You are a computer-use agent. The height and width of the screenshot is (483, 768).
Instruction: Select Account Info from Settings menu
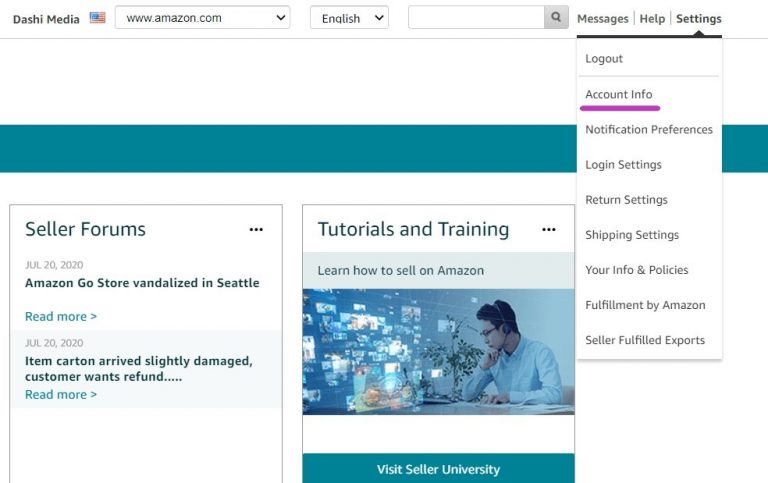click(x=618, y=94)
